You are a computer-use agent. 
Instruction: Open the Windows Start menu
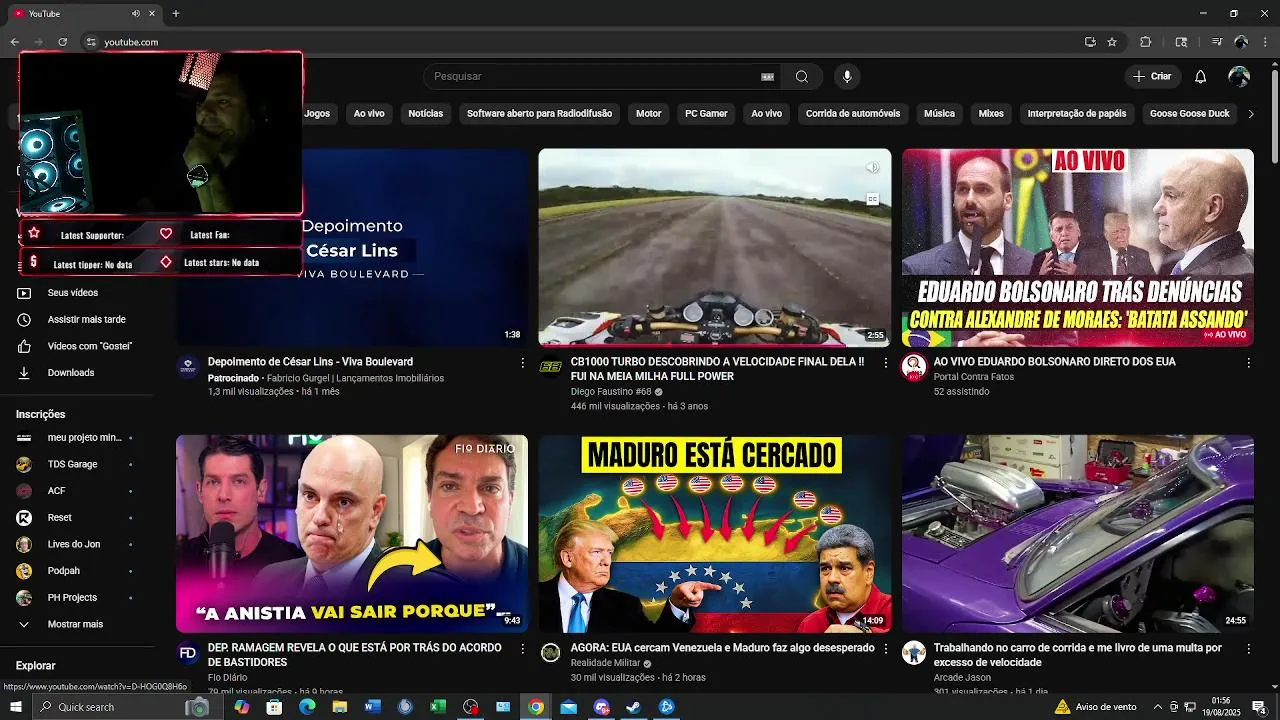(x=15, y=707)
